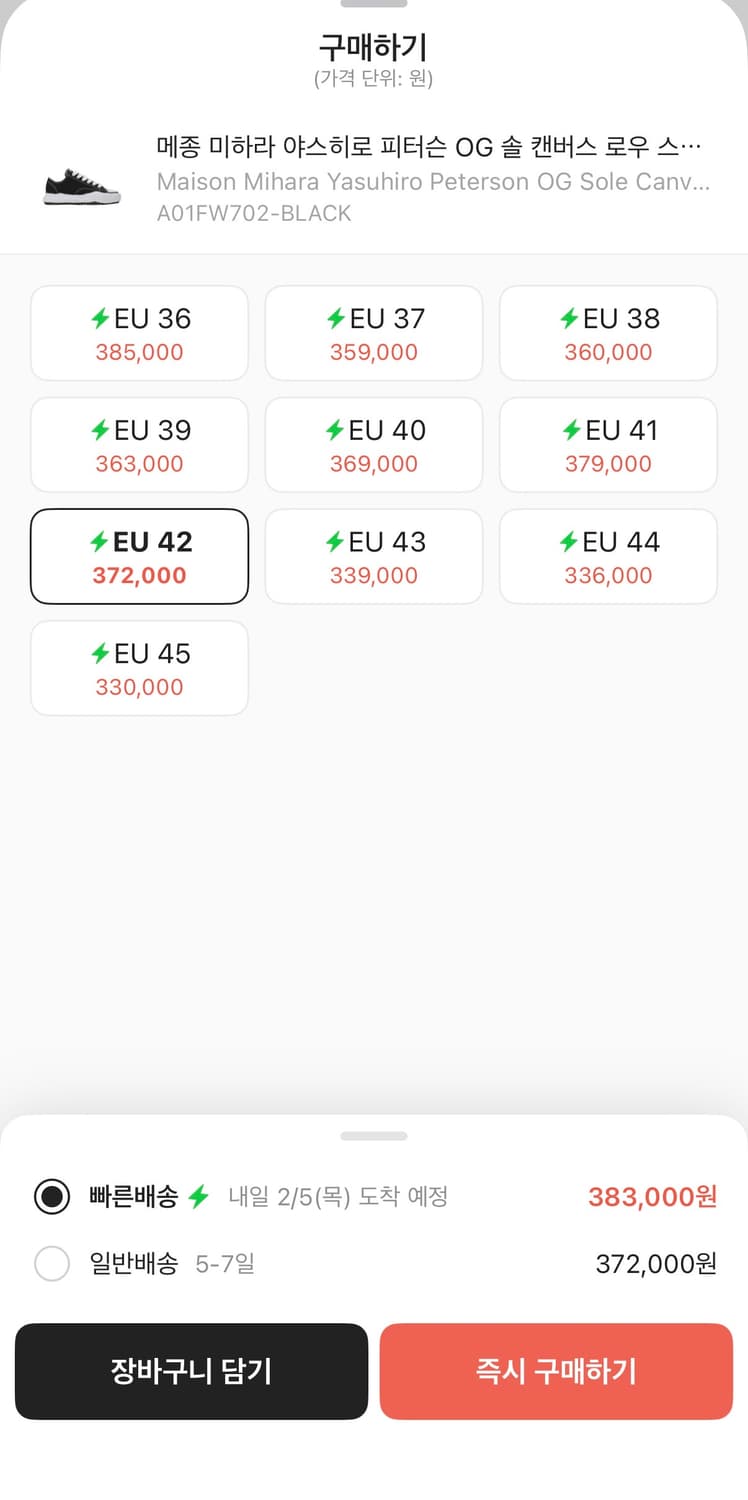Click the 즉시 구매하기 buy now button

click(556, 1371)
